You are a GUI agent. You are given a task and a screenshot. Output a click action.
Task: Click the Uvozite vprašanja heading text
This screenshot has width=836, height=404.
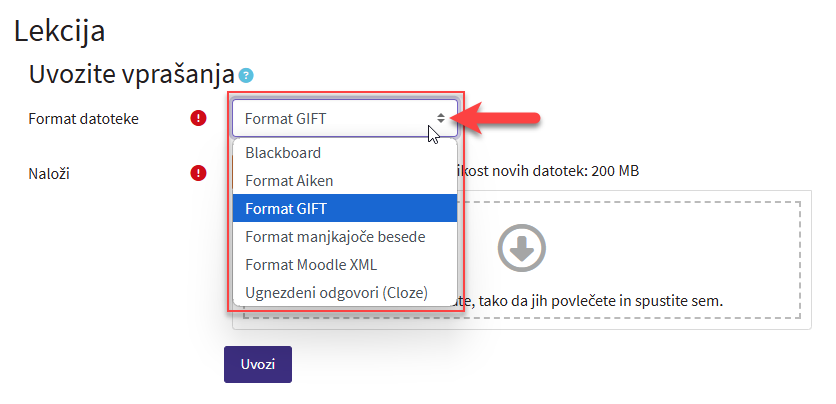tap(131, 74)
